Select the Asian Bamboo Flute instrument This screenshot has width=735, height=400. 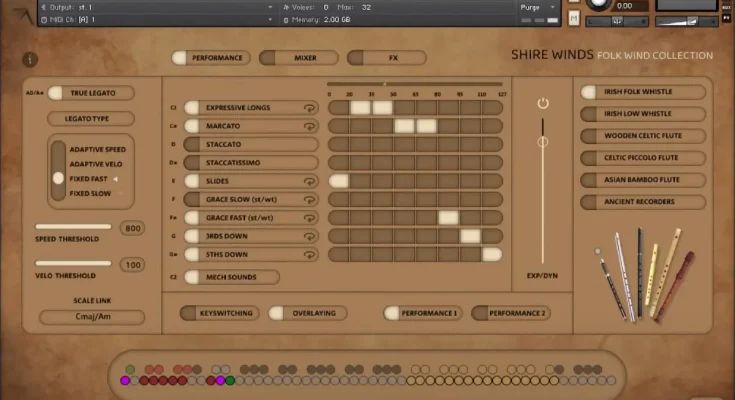[643, 180]
